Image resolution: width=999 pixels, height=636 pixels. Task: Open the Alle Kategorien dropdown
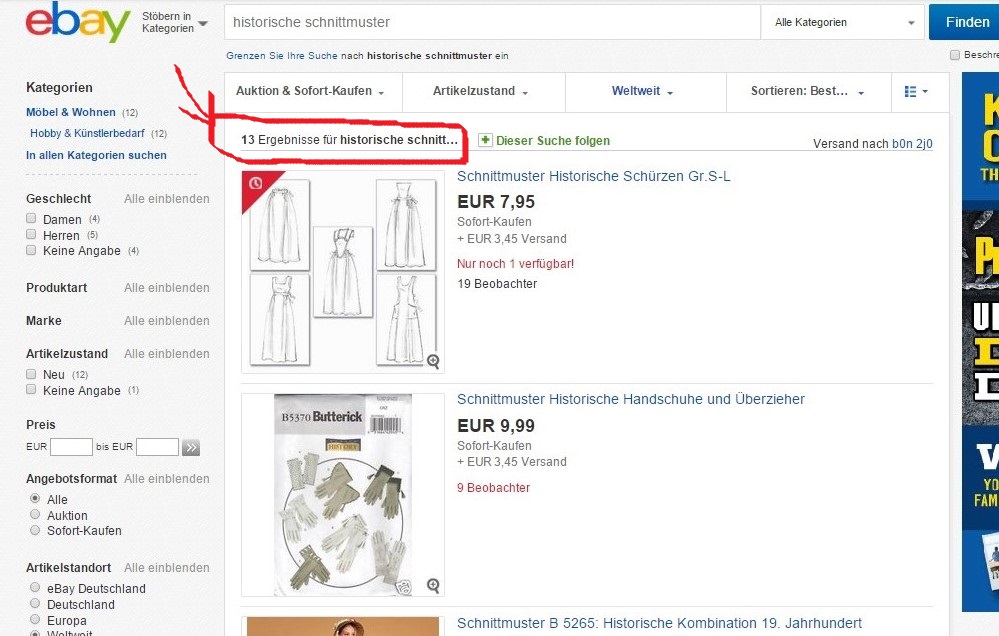point(844,22)
